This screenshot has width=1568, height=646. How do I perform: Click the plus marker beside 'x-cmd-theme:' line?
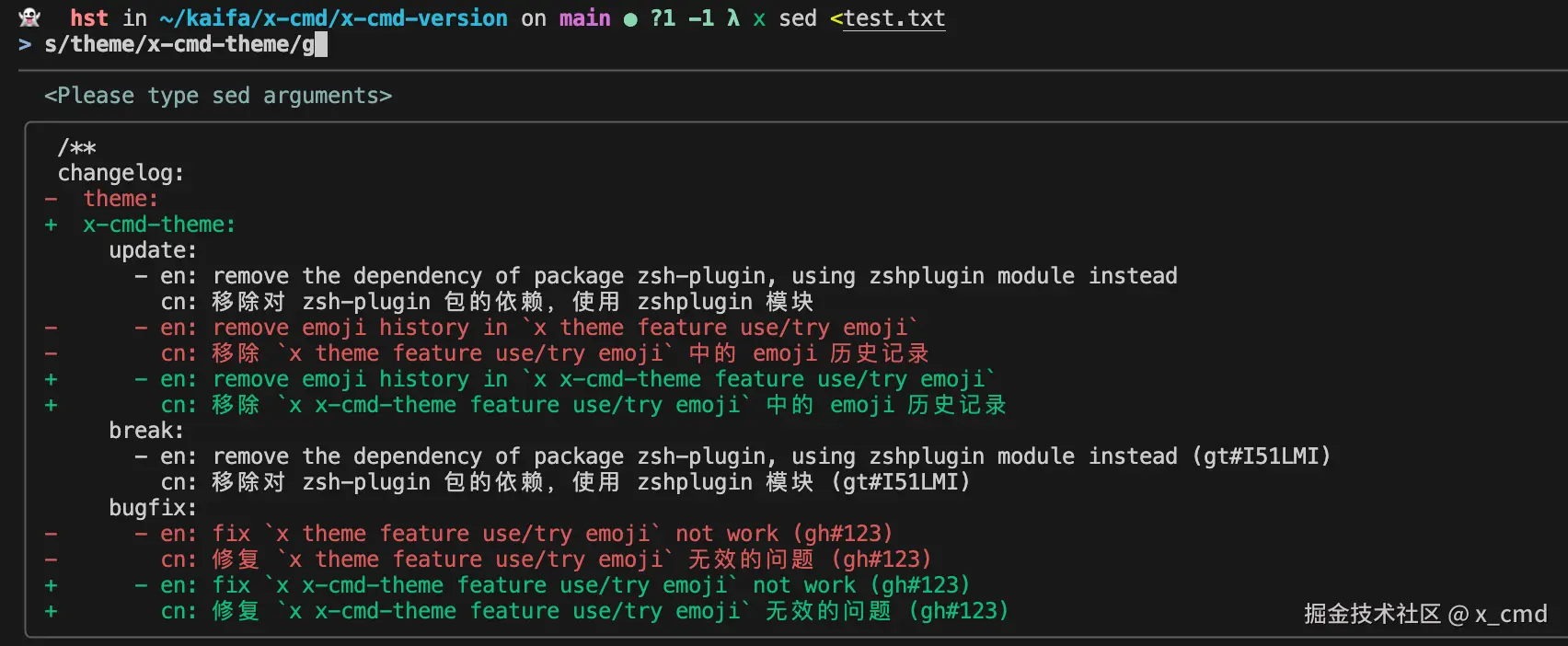[x=51, y=225]
